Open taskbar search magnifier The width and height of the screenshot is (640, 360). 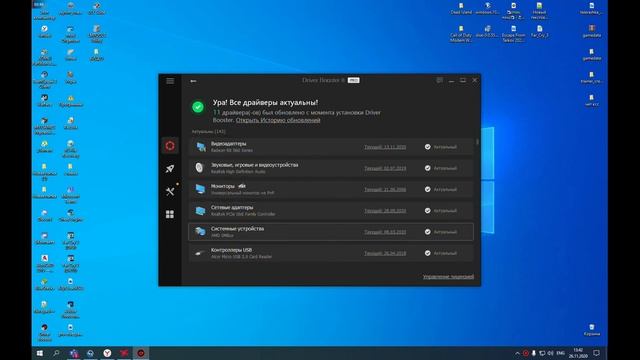click(x=56, y=353)
